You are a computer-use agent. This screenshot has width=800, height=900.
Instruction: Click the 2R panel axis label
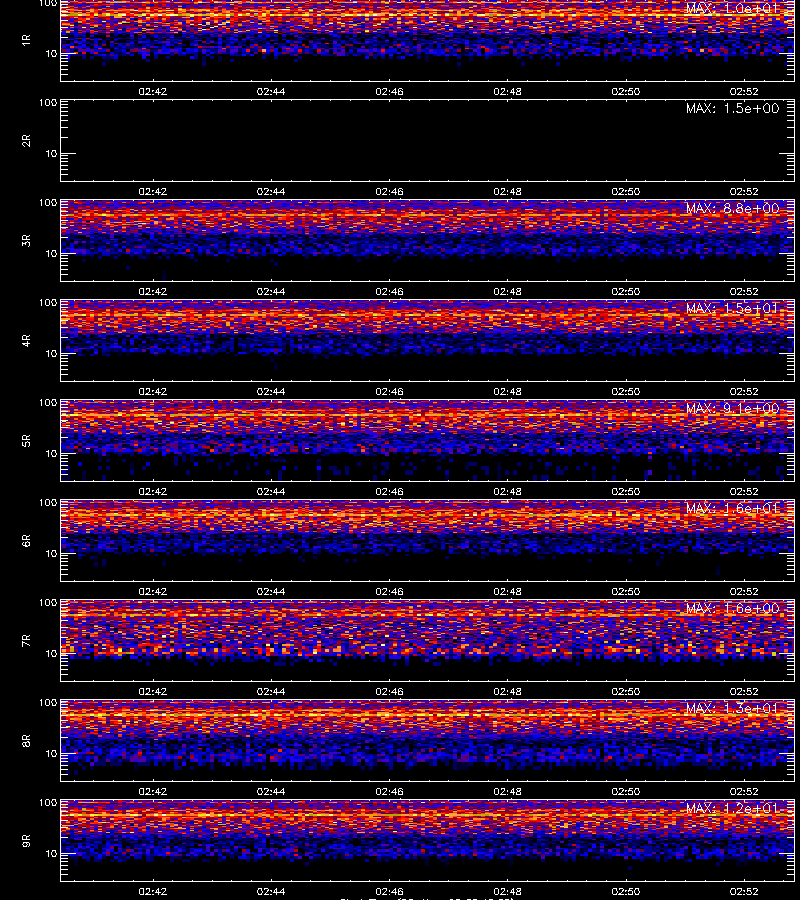(x=26, y=141)
